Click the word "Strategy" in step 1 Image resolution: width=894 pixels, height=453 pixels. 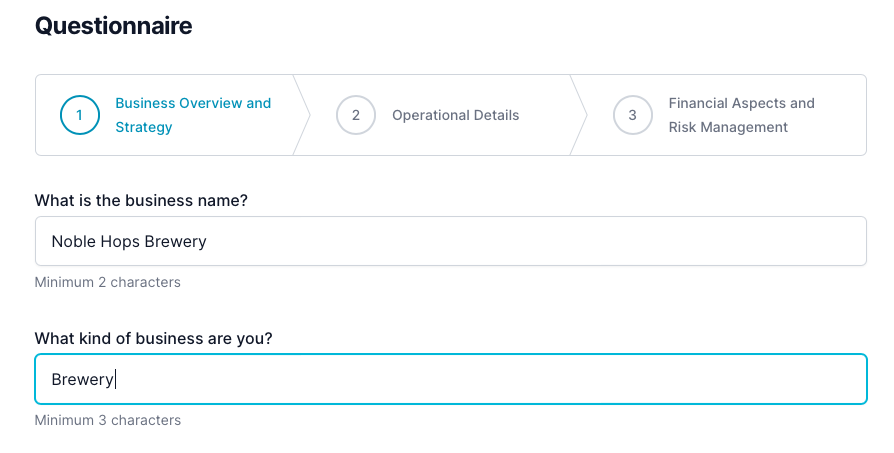click(x=144, y=127)
